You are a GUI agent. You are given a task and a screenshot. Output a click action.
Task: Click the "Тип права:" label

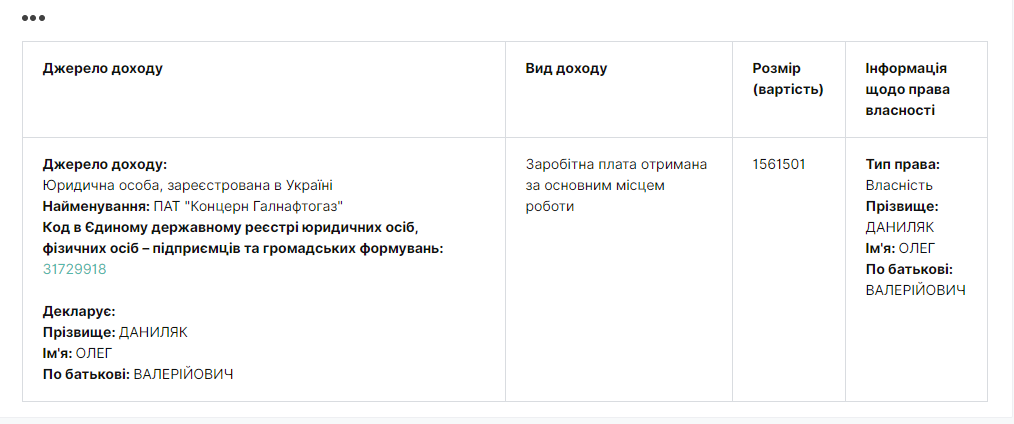[902, 164]
